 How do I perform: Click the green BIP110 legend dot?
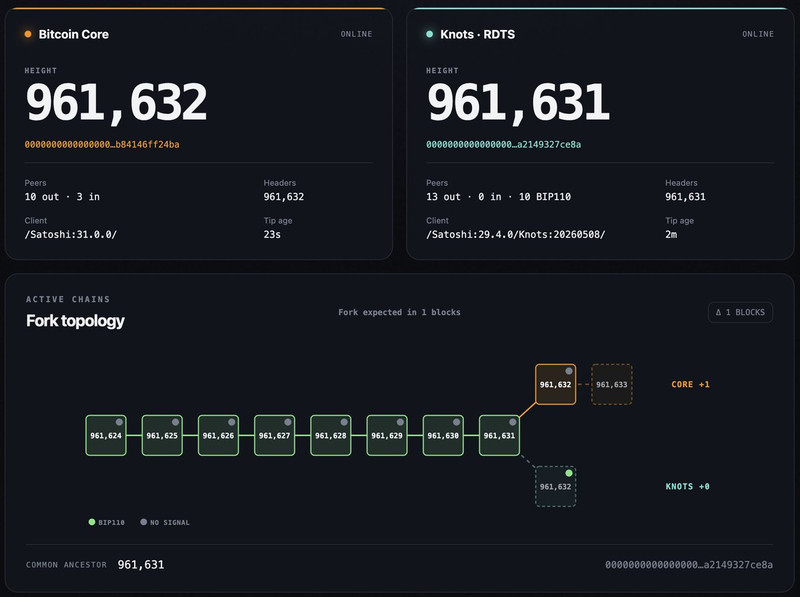[x=92, y=522]
